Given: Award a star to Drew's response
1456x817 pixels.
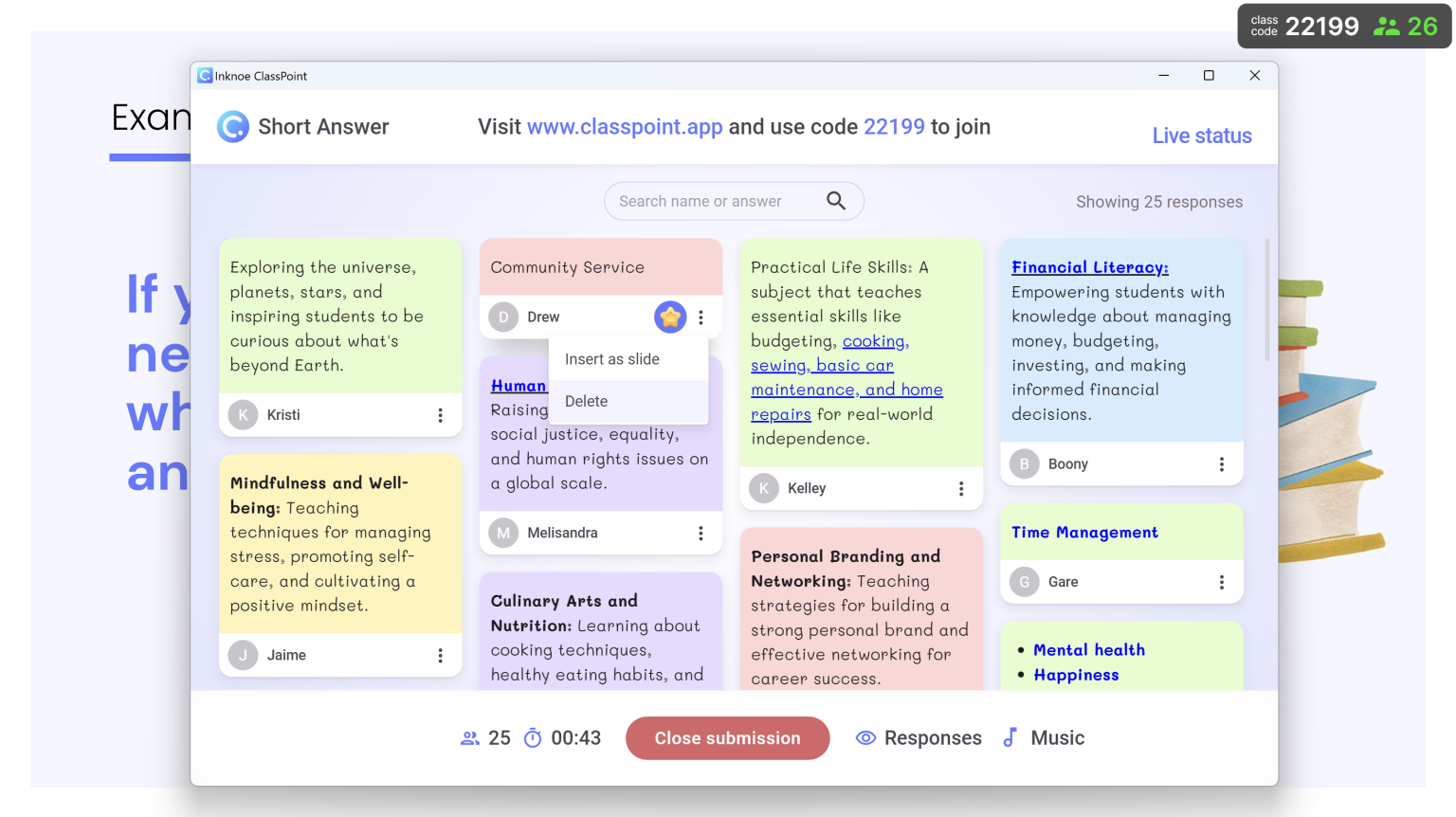Looking at the screenshot, I should point(670,317).
